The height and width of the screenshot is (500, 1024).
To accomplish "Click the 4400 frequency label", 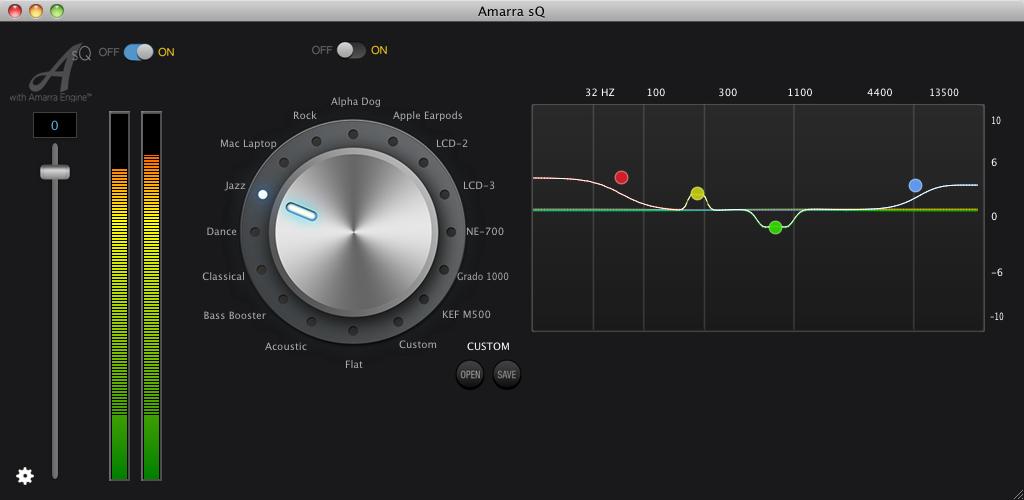I will tap(880, 93).
